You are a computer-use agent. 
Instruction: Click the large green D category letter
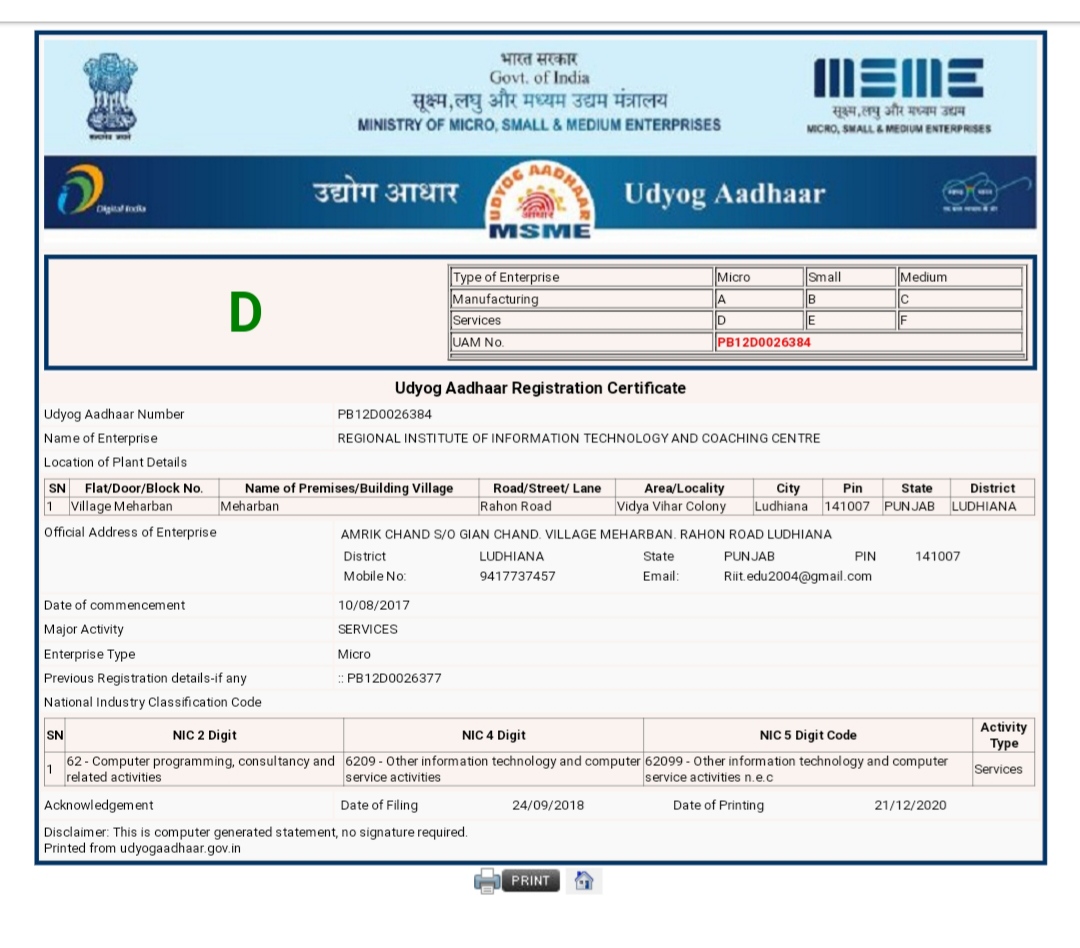coord(244,313)
